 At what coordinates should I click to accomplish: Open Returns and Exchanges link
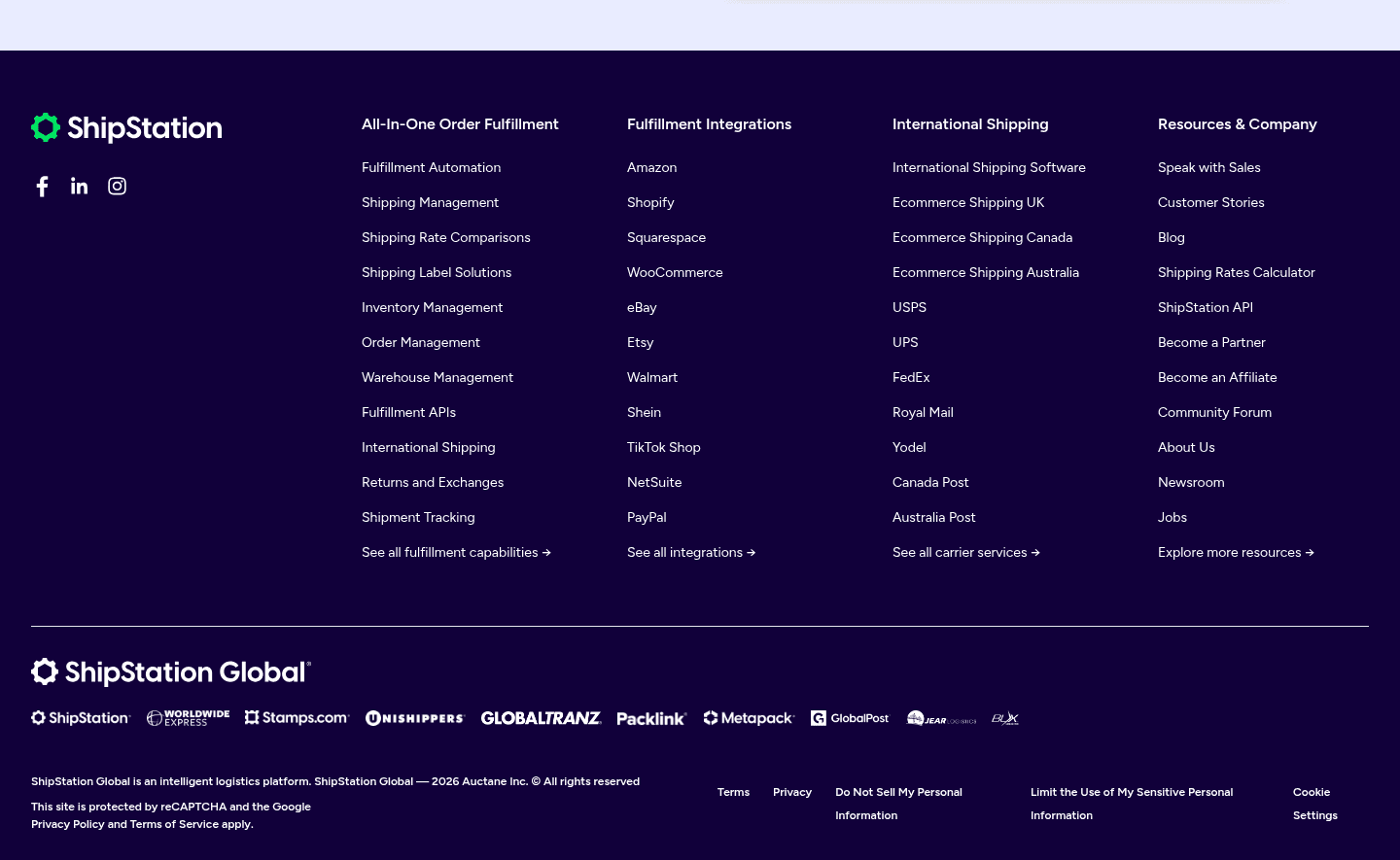433,482
